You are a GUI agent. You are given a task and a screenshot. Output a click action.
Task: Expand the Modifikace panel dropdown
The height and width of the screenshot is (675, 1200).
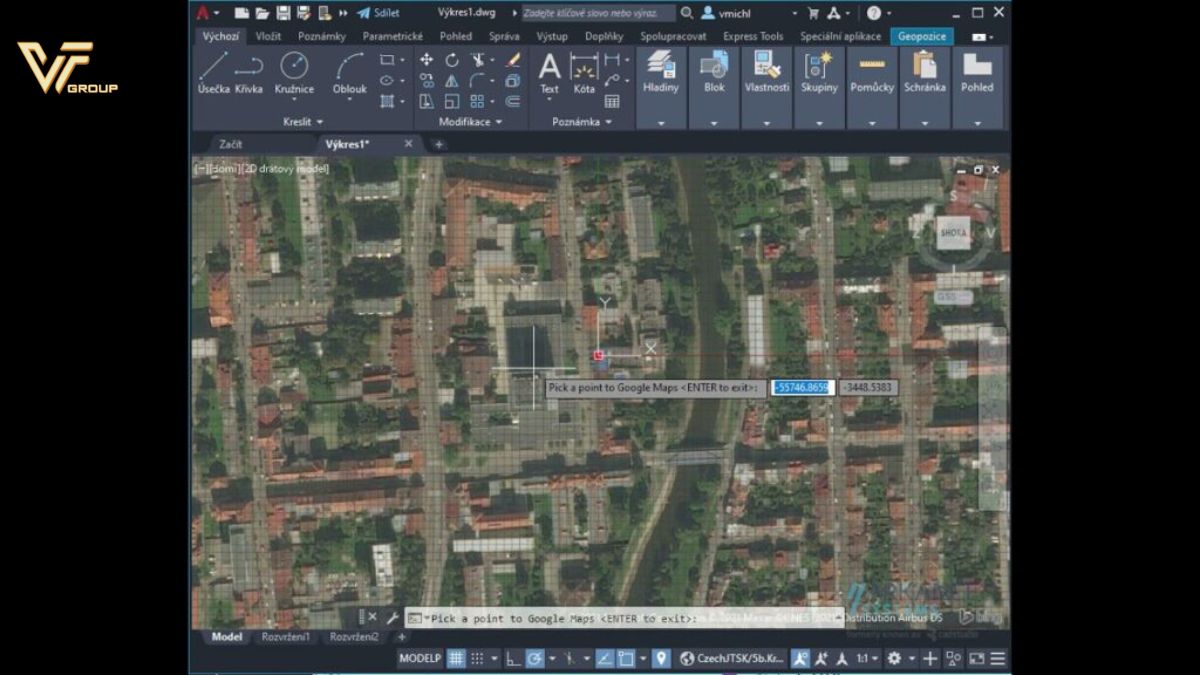point(473,122)
